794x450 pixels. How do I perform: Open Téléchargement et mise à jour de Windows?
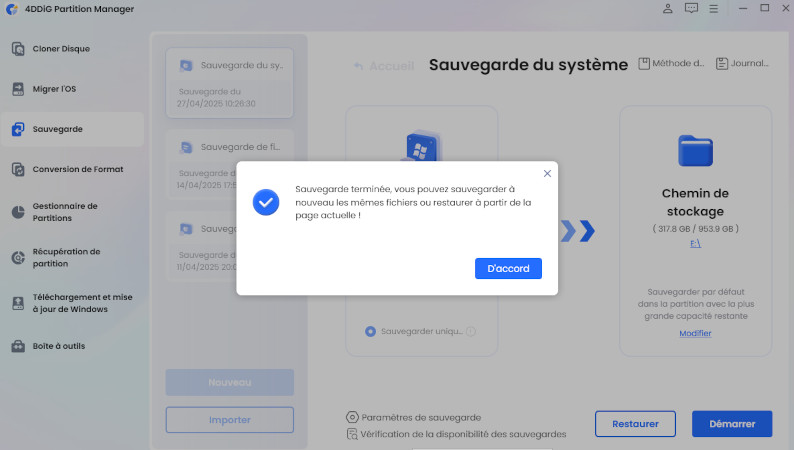pos(72,303)
